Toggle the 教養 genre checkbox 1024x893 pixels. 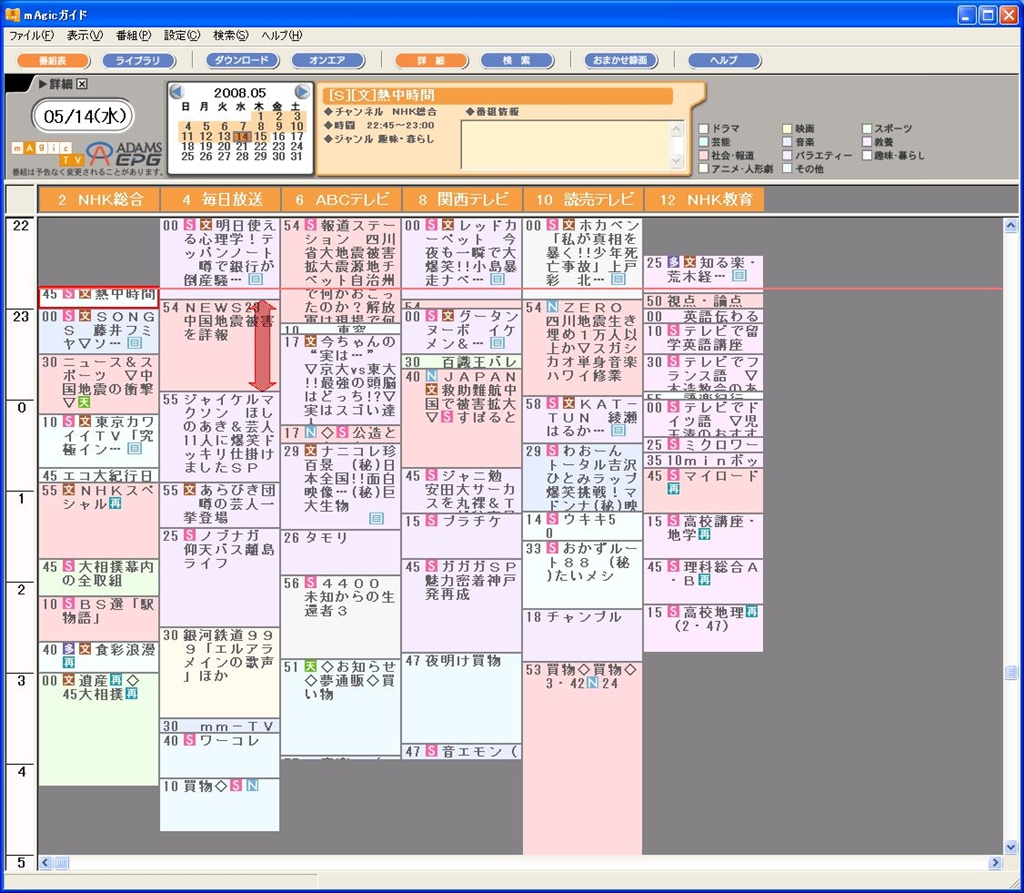(x=867, y=142)
